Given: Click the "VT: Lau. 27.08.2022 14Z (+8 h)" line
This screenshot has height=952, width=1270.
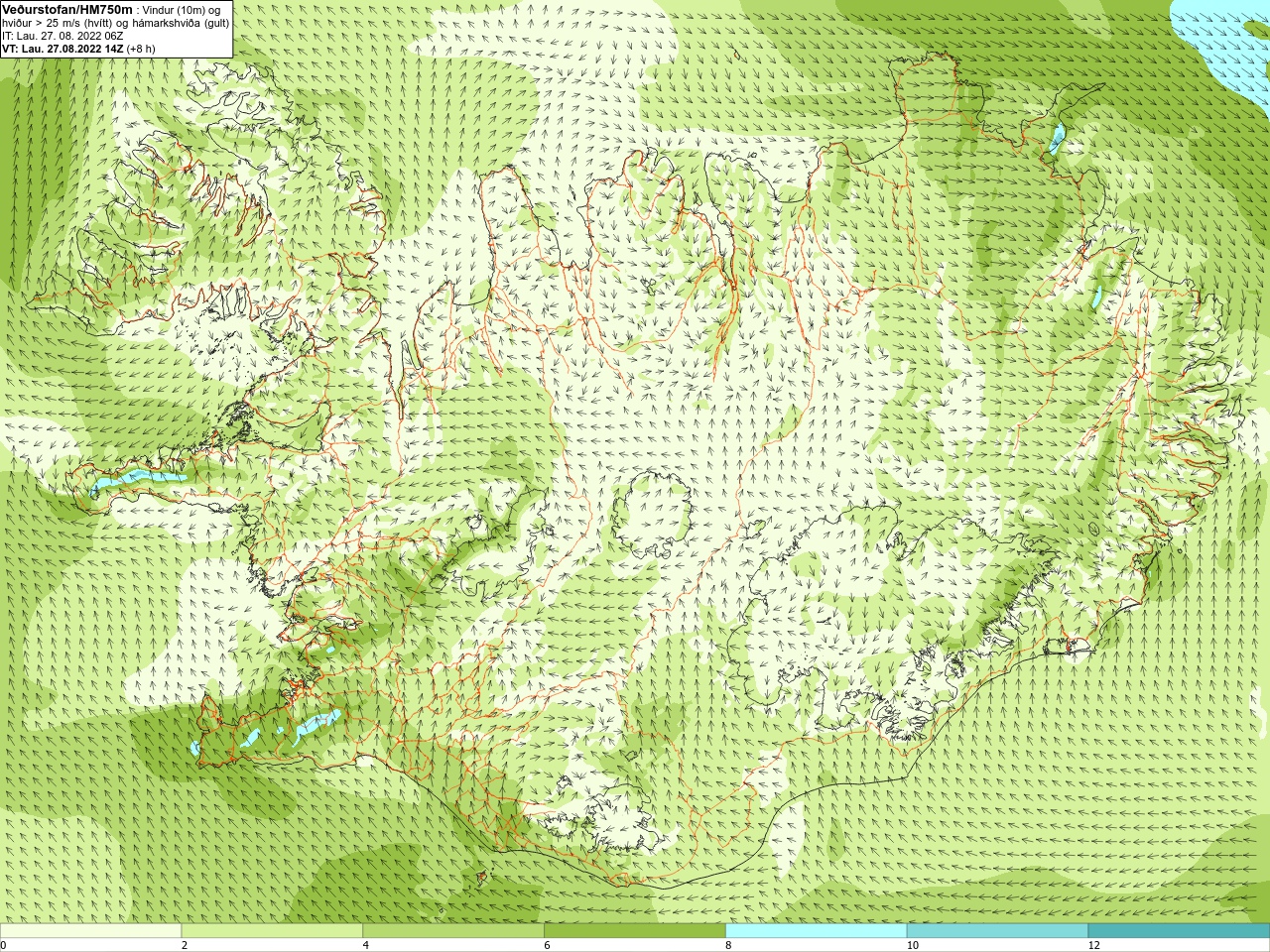Looking at the screenshot, I should coord(78,49).
